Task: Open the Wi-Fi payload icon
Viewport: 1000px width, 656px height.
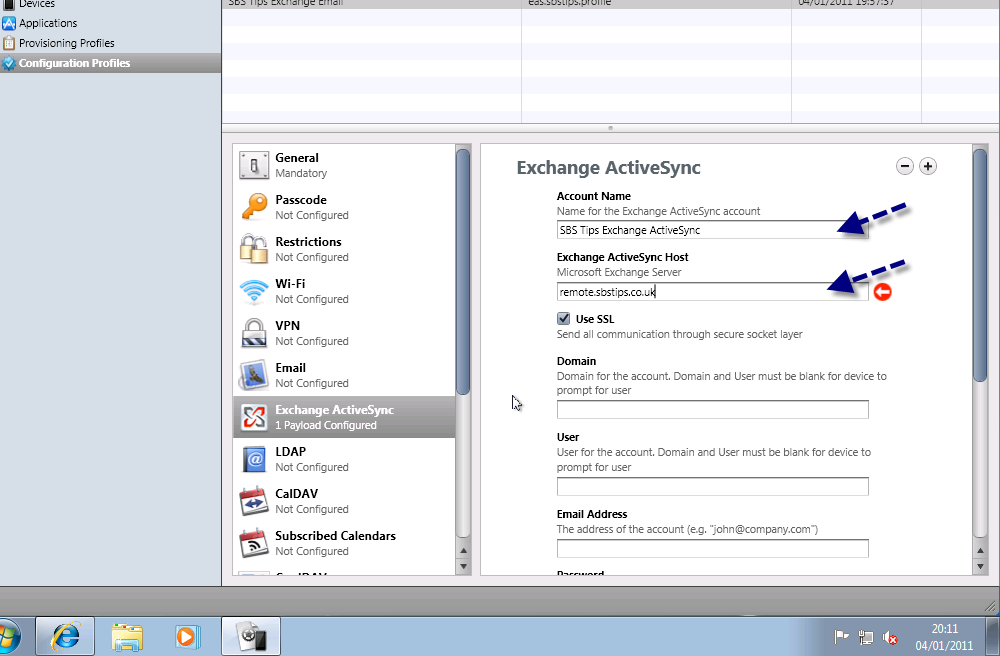Action: 254,291
